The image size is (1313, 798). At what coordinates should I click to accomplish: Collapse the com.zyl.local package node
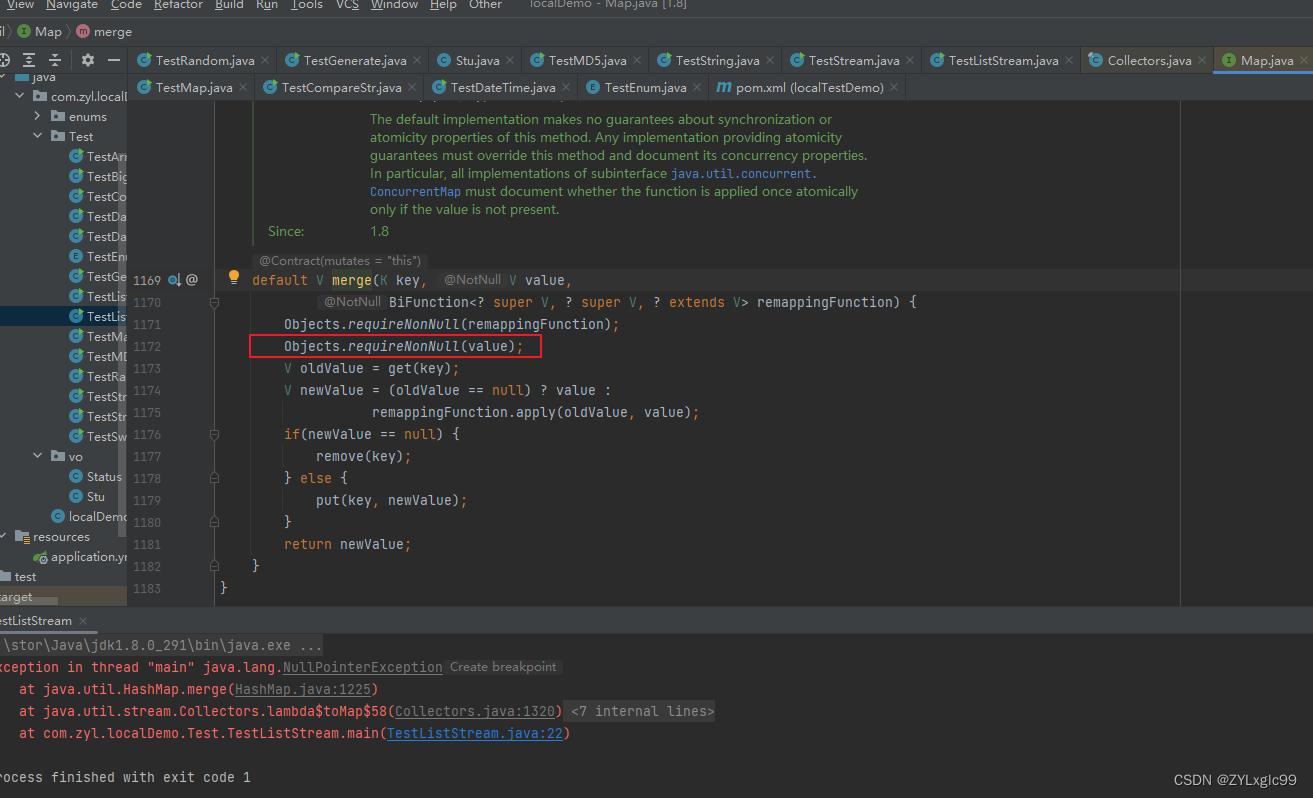pos(22,97)
